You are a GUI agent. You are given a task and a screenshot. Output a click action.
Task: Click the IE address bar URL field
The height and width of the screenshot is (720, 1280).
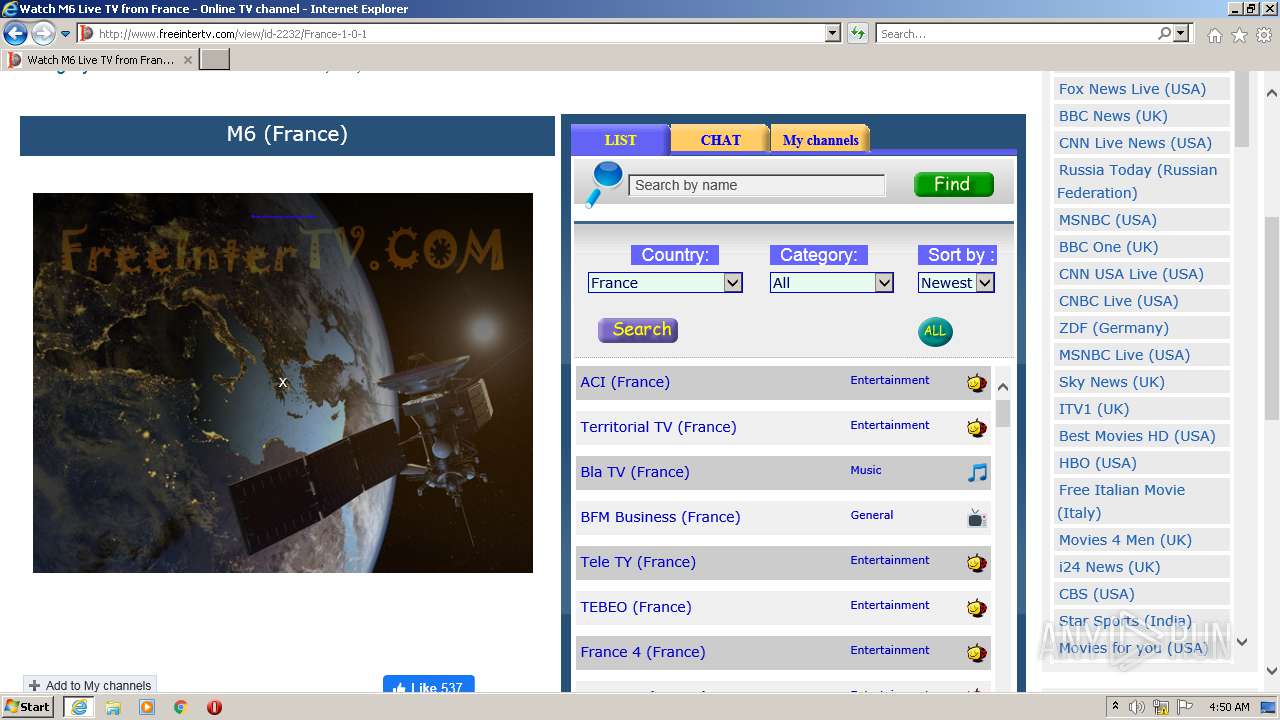(460, 34)
